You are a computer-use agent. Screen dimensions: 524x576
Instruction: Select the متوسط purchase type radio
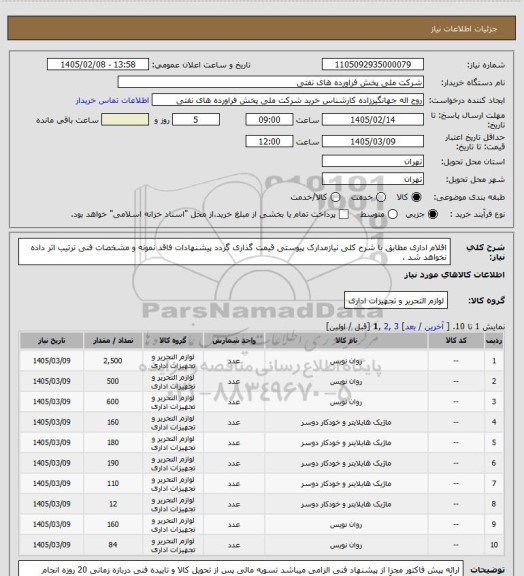tap(393, 214)
